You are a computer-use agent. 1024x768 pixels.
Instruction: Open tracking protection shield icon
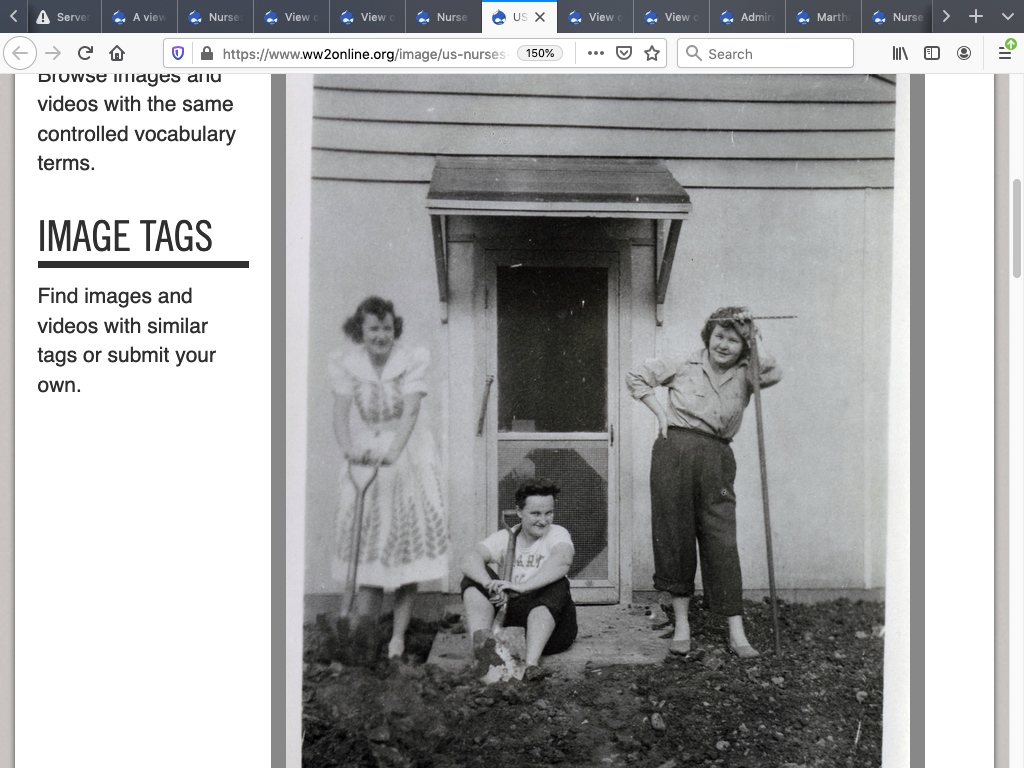[x=179, y=53]
